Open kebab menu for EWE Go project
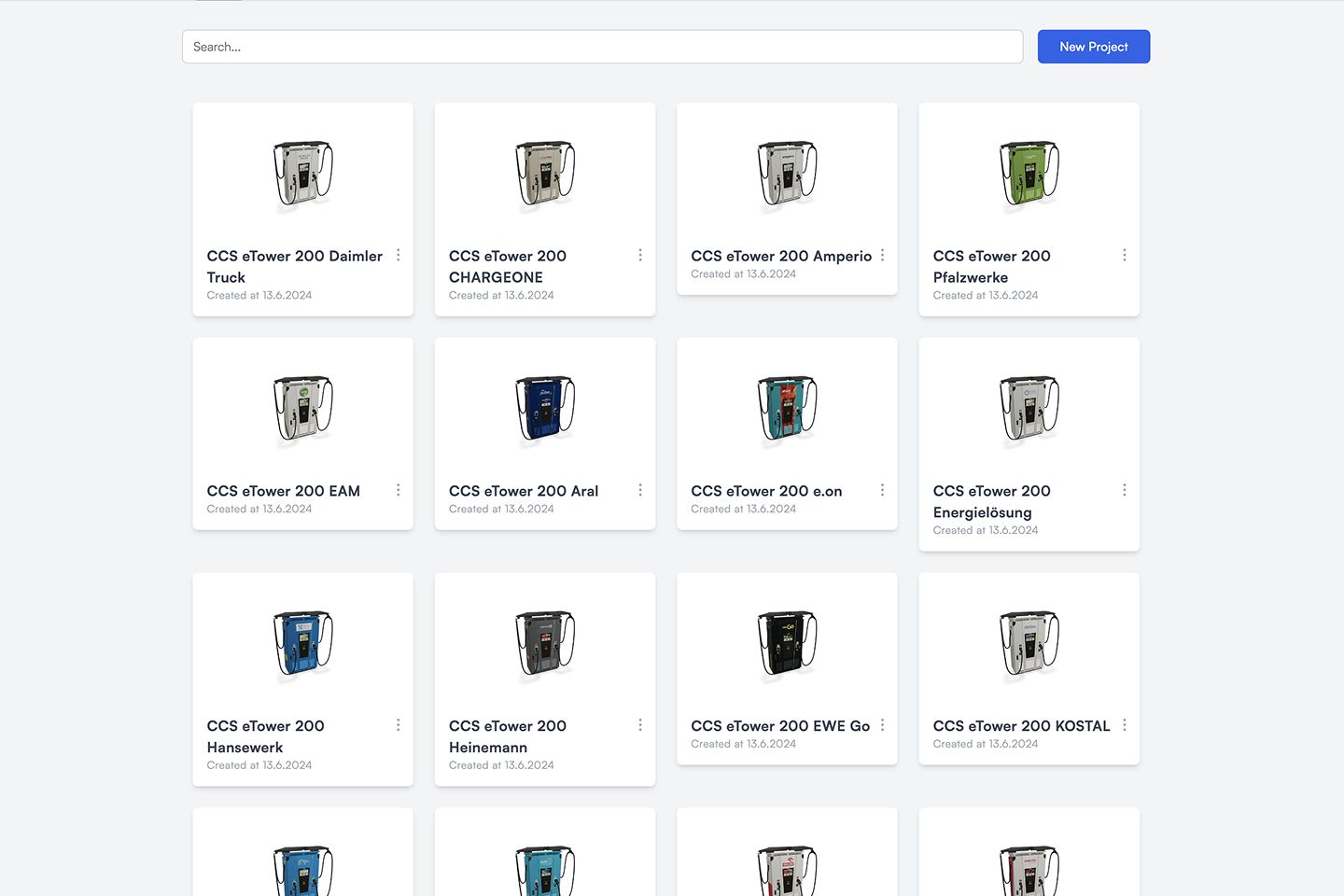Image resolution: width=1344 pixels, height=896 pixels. [x=882, y=725]
